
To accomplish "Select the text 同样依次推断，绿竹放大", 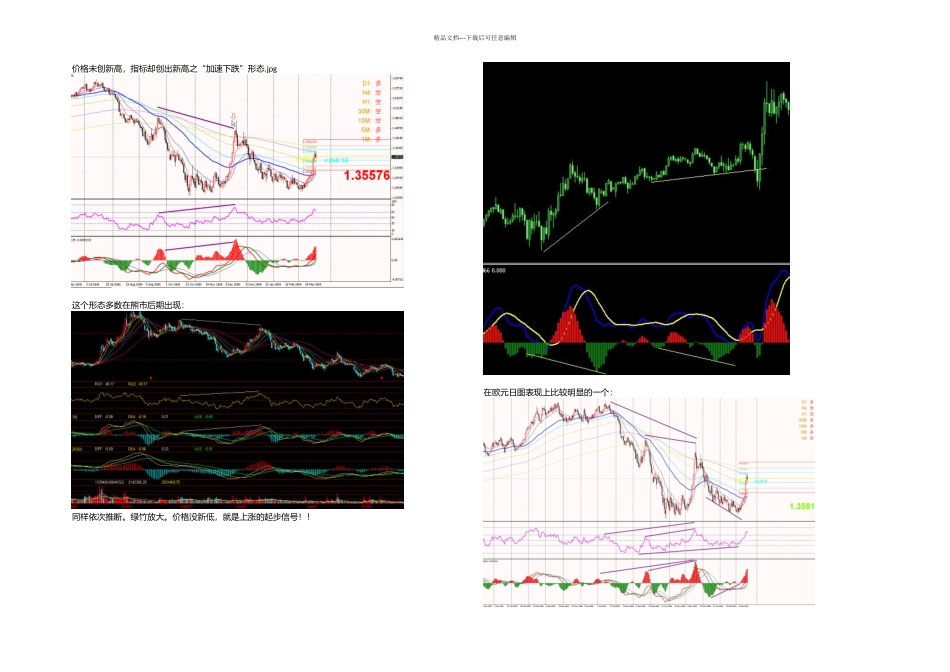I will click(120, 517).
